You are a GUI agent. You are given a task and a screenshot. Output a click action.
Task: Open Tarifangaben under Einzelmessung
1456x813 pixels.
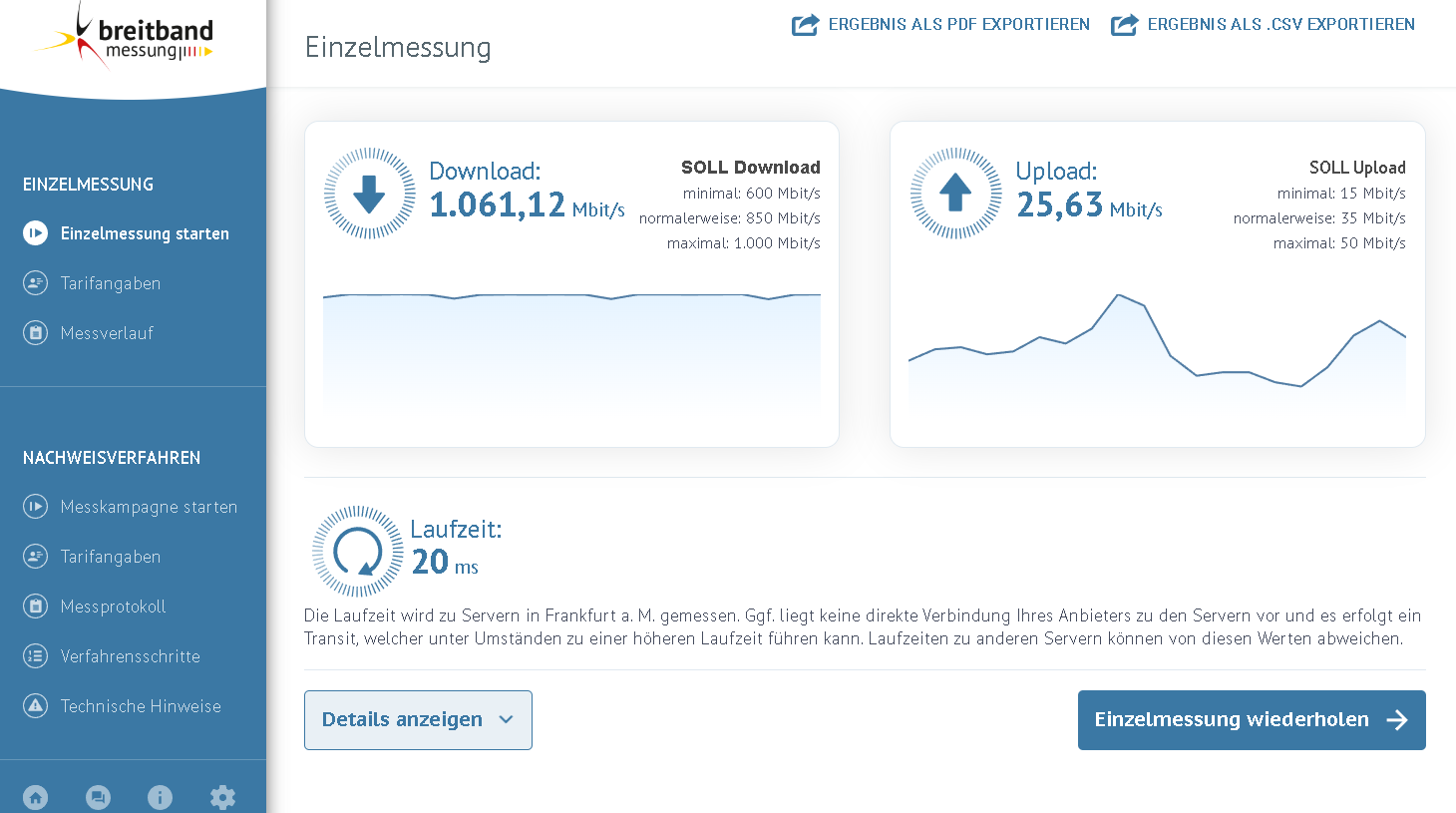[92, 283]
